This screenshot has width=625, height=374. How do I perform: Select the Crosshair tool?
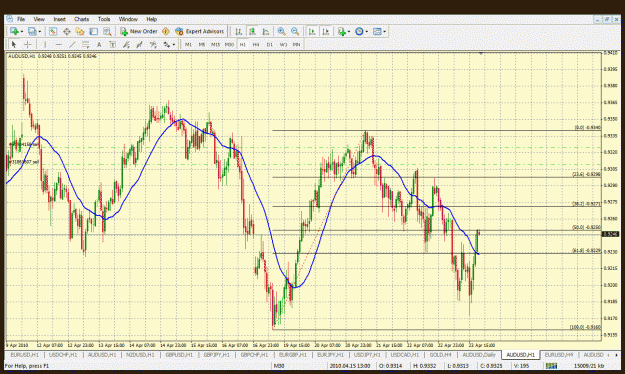28,44
